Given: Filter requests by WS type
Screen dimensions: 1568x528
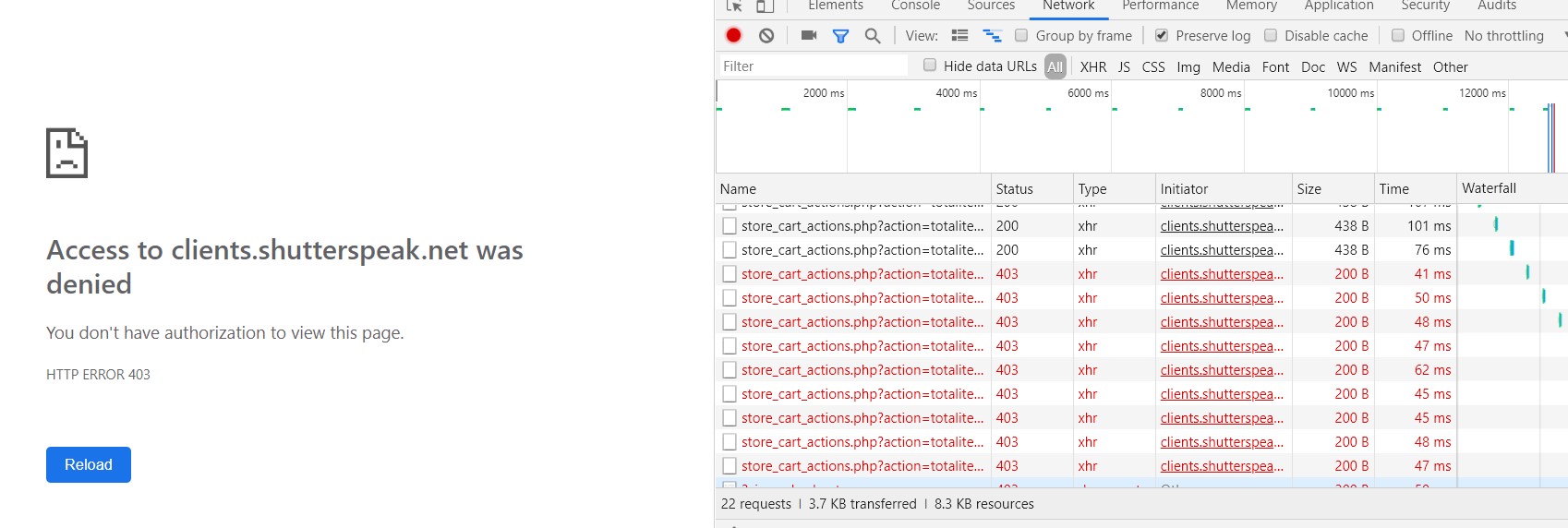Looking at the screenshot, I should click(1347, 66).
